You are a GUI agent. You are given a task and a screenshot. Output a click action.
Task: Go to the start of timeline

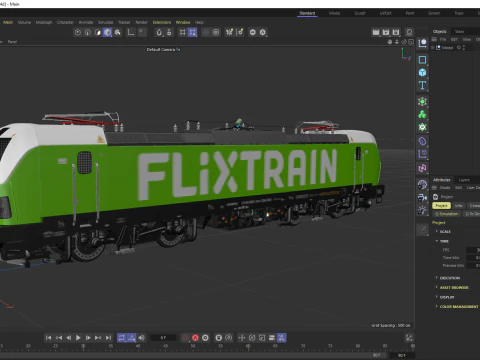(48, 338)
